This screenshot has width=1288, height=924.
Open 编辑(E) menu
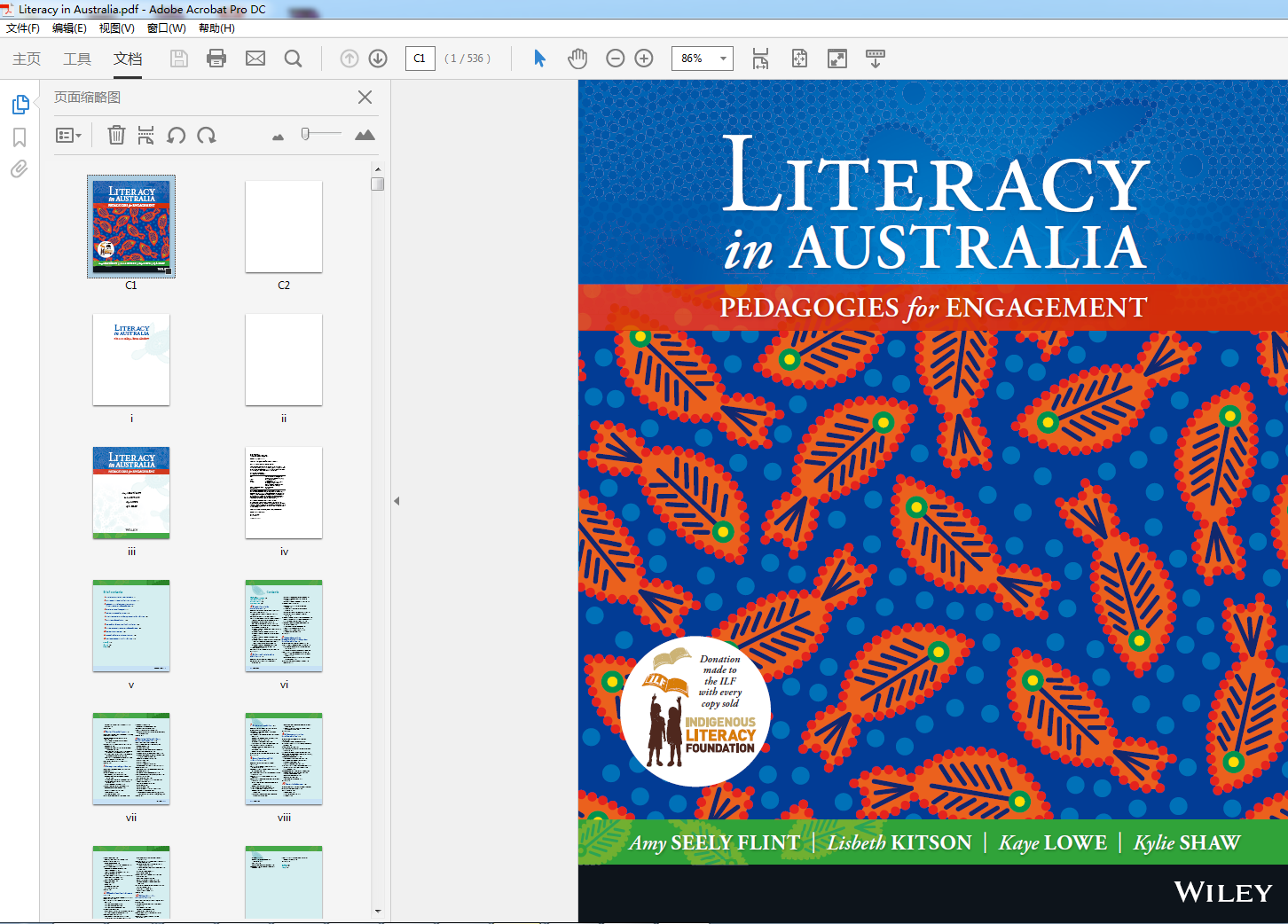tap(69, 28)
